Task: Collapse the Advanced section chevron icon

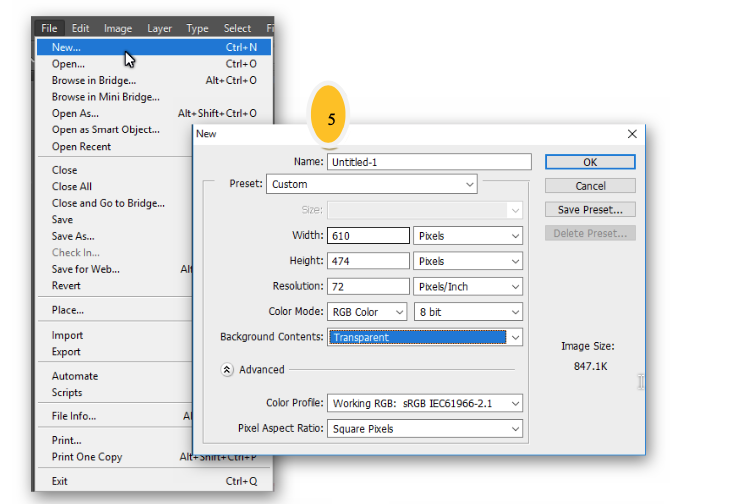Action: click(x=227, y=369)
